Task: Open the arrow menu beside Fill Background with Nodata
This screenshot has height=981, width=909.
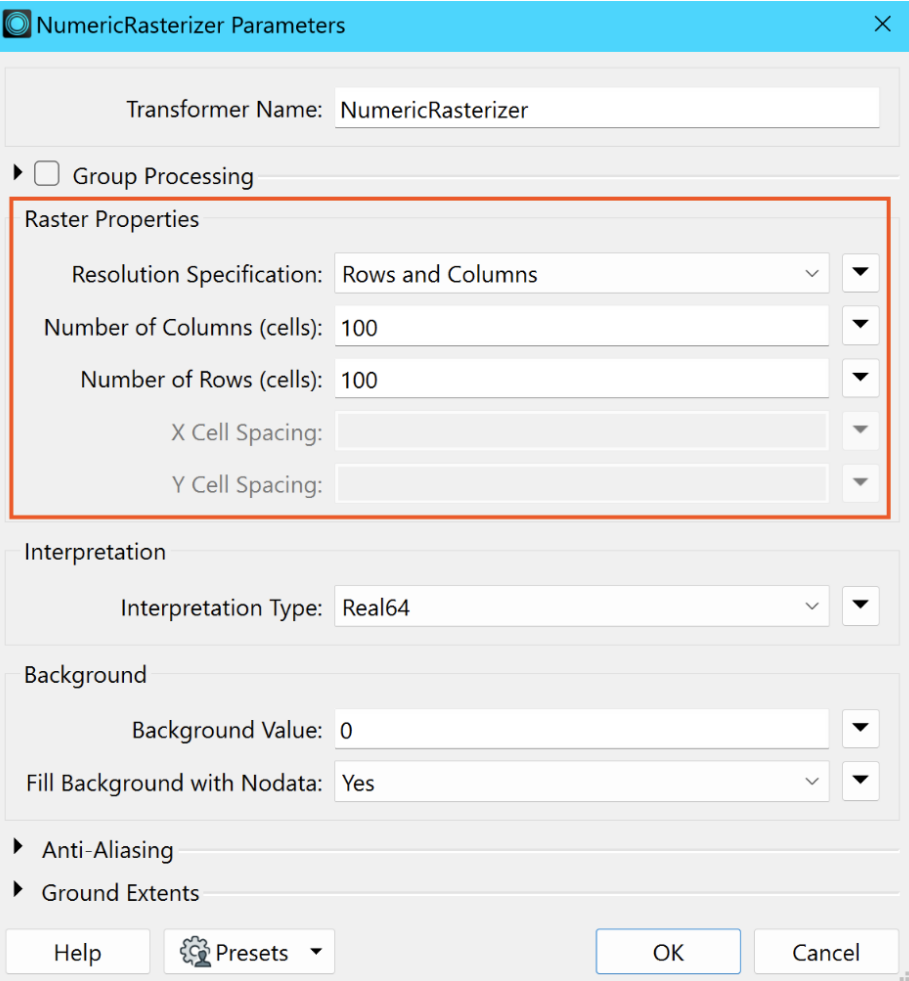Action: 860,781
